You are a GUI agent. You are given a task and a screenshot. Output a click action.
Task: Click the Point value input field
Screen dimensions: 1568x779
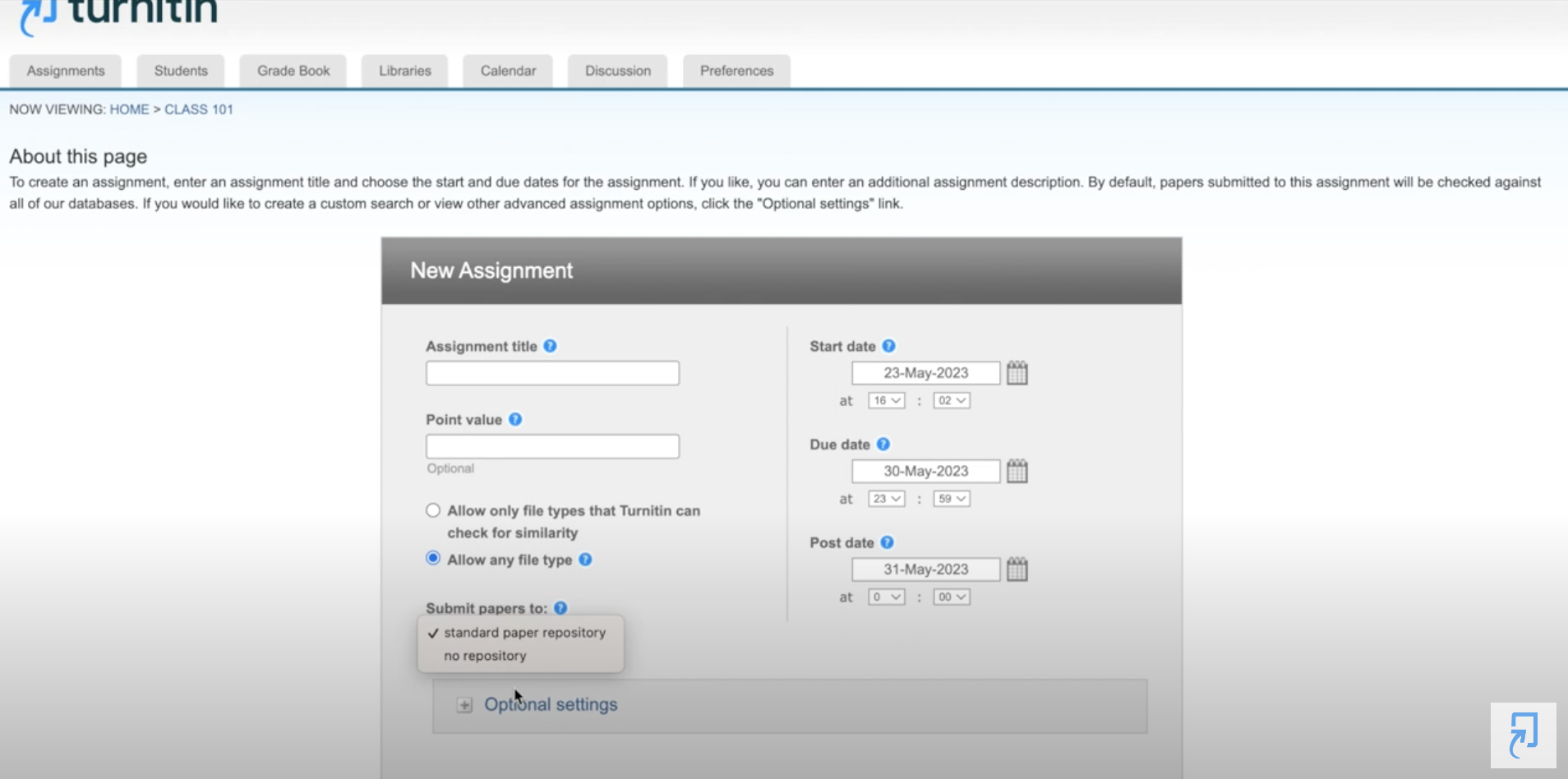coord(552,446)
